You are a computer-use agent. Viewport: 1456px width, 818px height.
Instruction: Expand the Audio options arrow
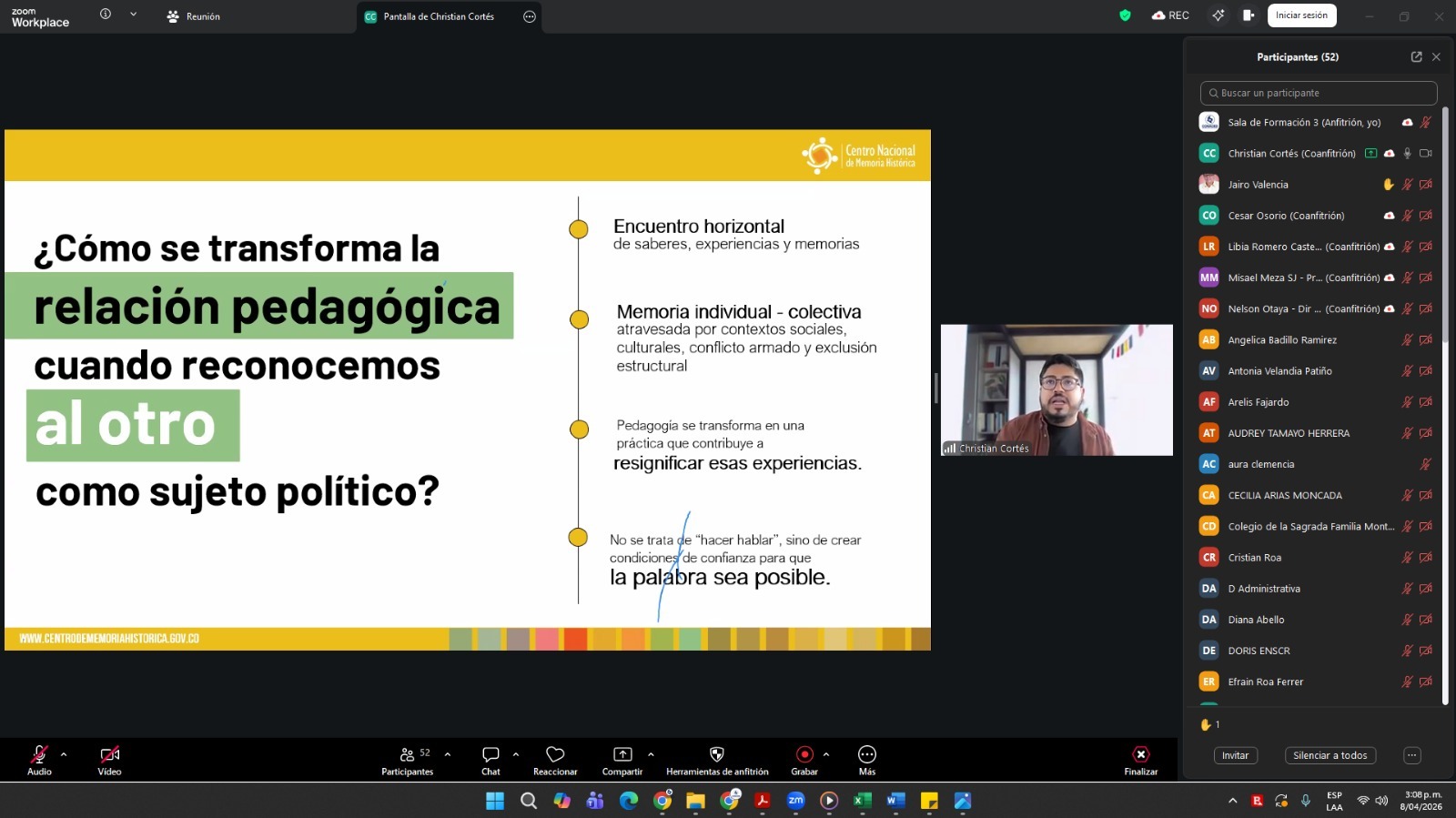click(64, 754)
